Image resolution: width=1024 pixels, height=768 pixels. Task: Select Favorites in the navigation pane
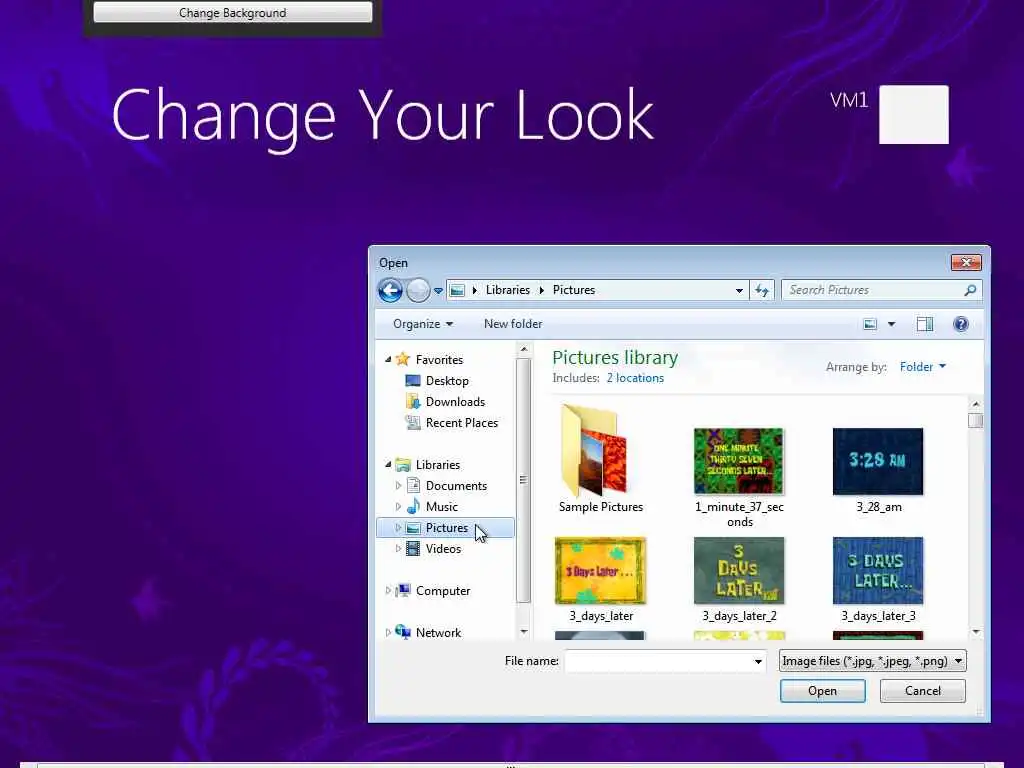(439, 360)
